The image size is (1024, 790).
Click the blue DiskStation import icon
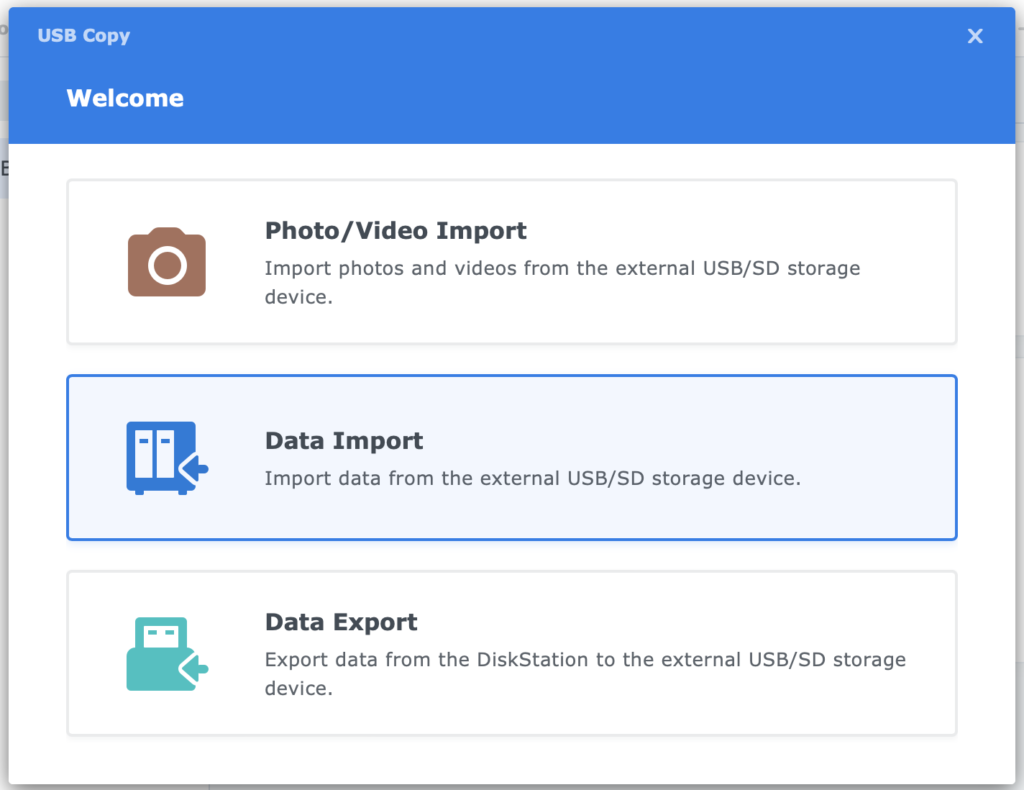166,457
